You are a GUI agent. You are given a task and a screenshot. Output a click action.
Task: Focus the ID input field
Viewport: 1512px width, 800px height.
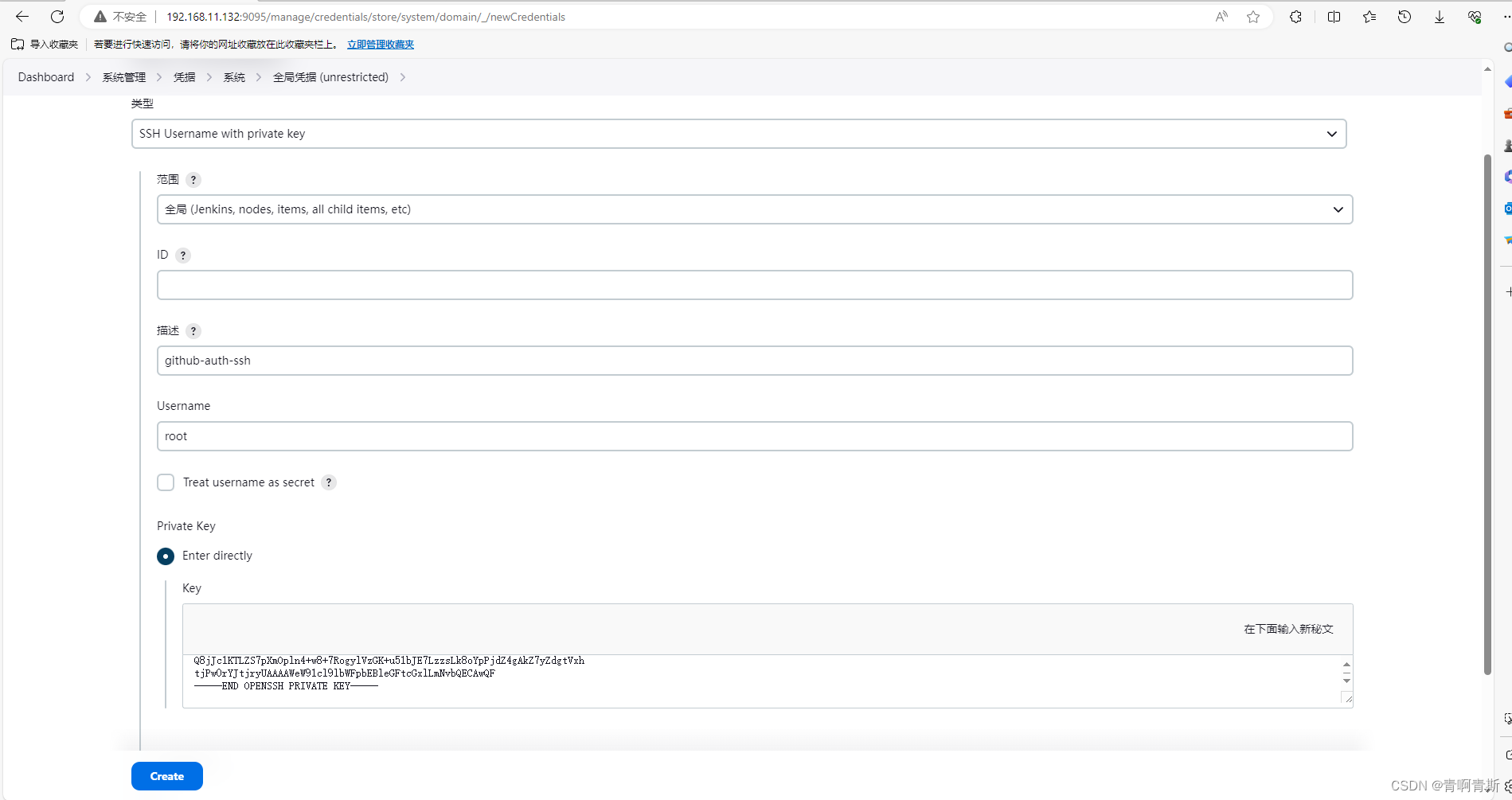755,285
